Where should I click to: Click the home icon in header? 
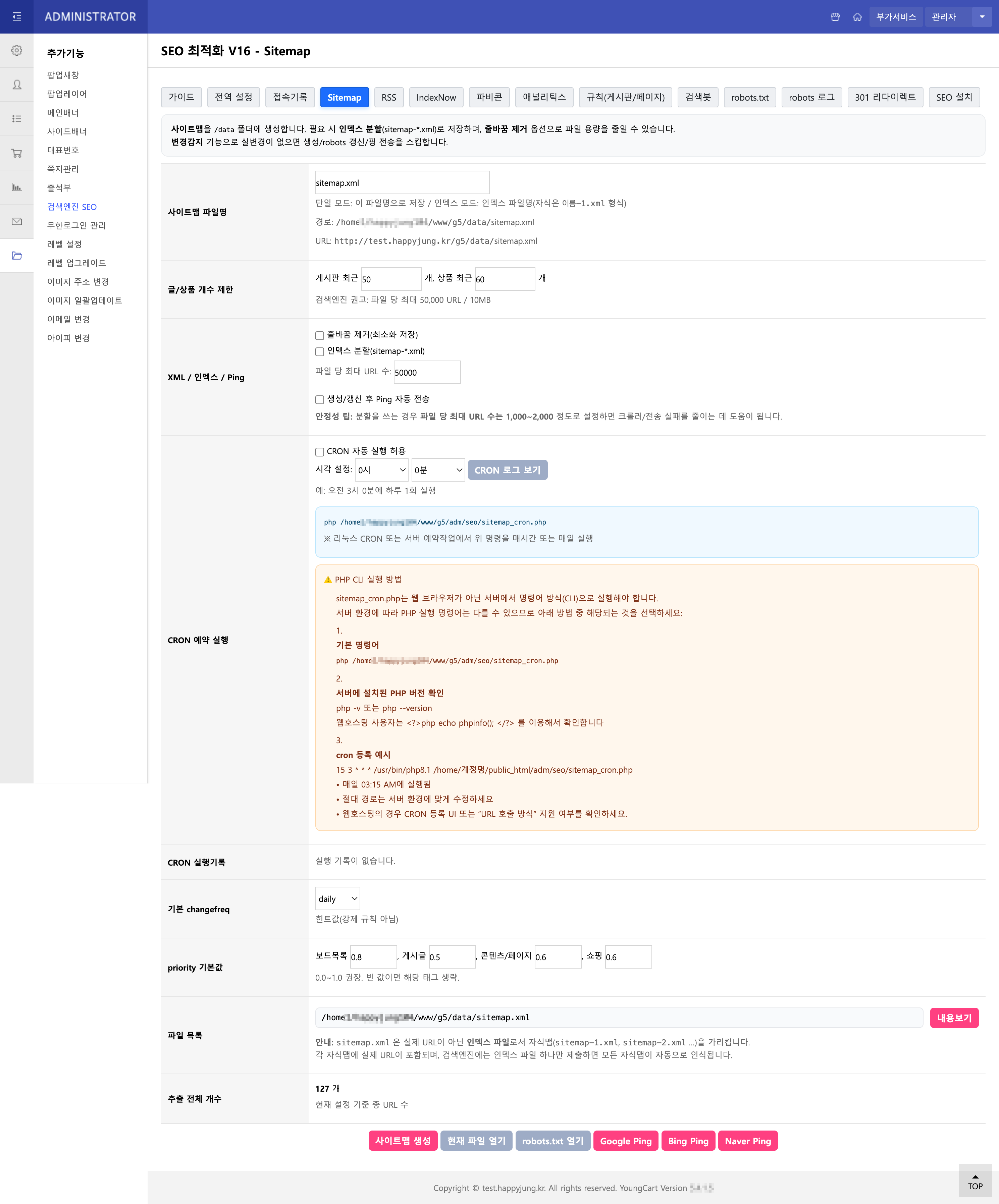[x=857, y=17]
